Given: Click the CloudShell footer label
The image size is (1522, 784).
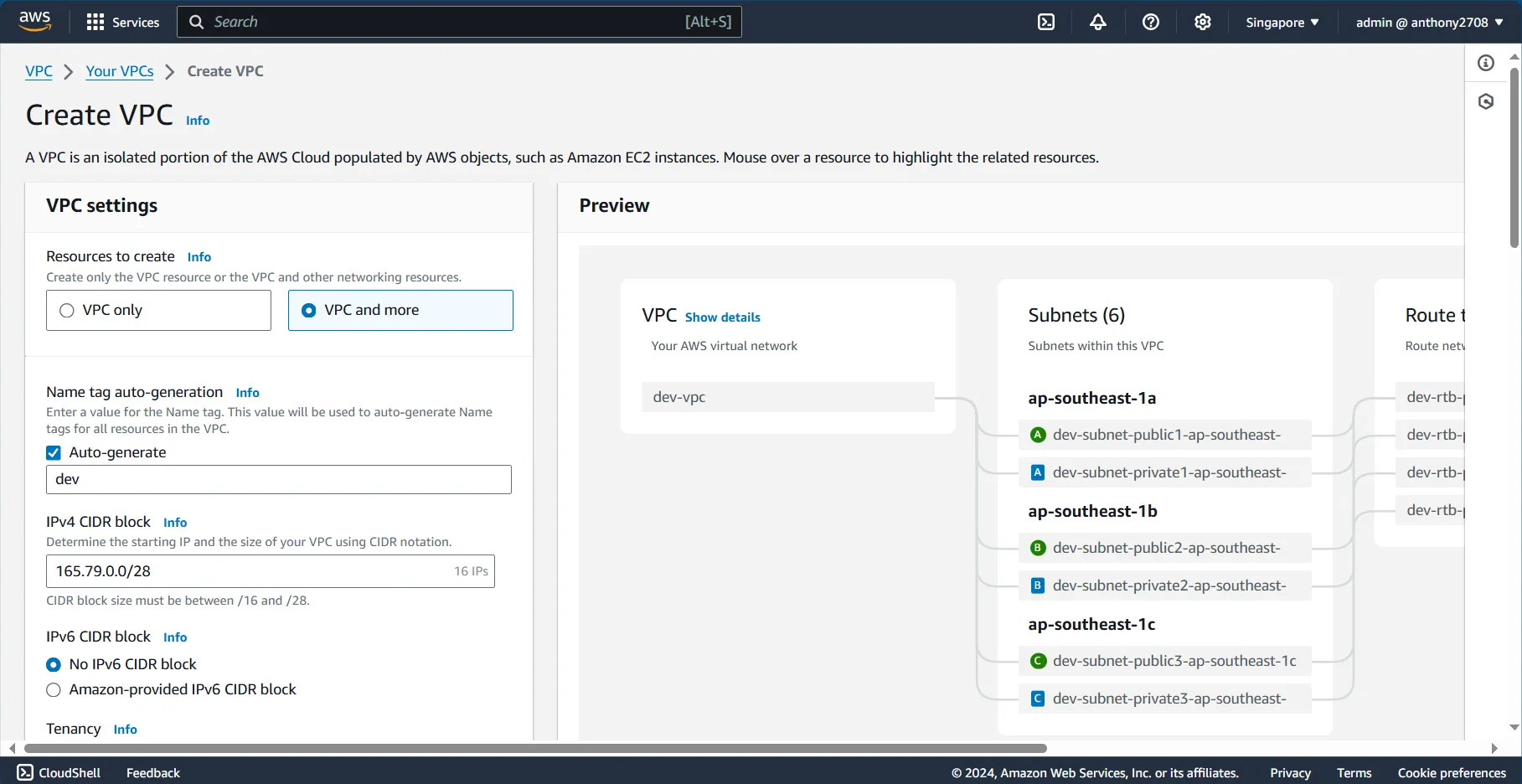Looking at the screenshot, I should coord(70,773).
